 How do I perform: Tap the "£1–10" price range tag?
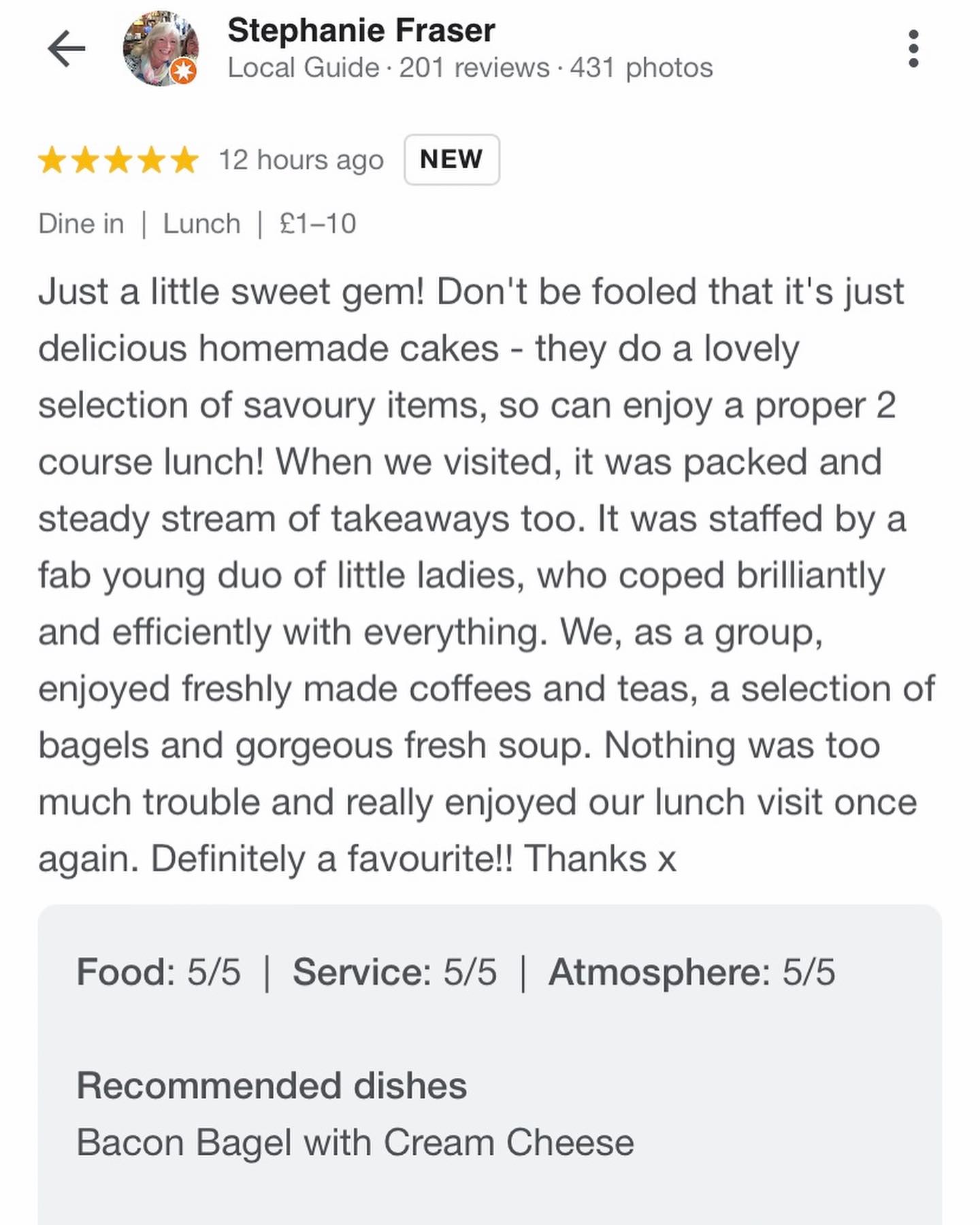tap(317, 224)
